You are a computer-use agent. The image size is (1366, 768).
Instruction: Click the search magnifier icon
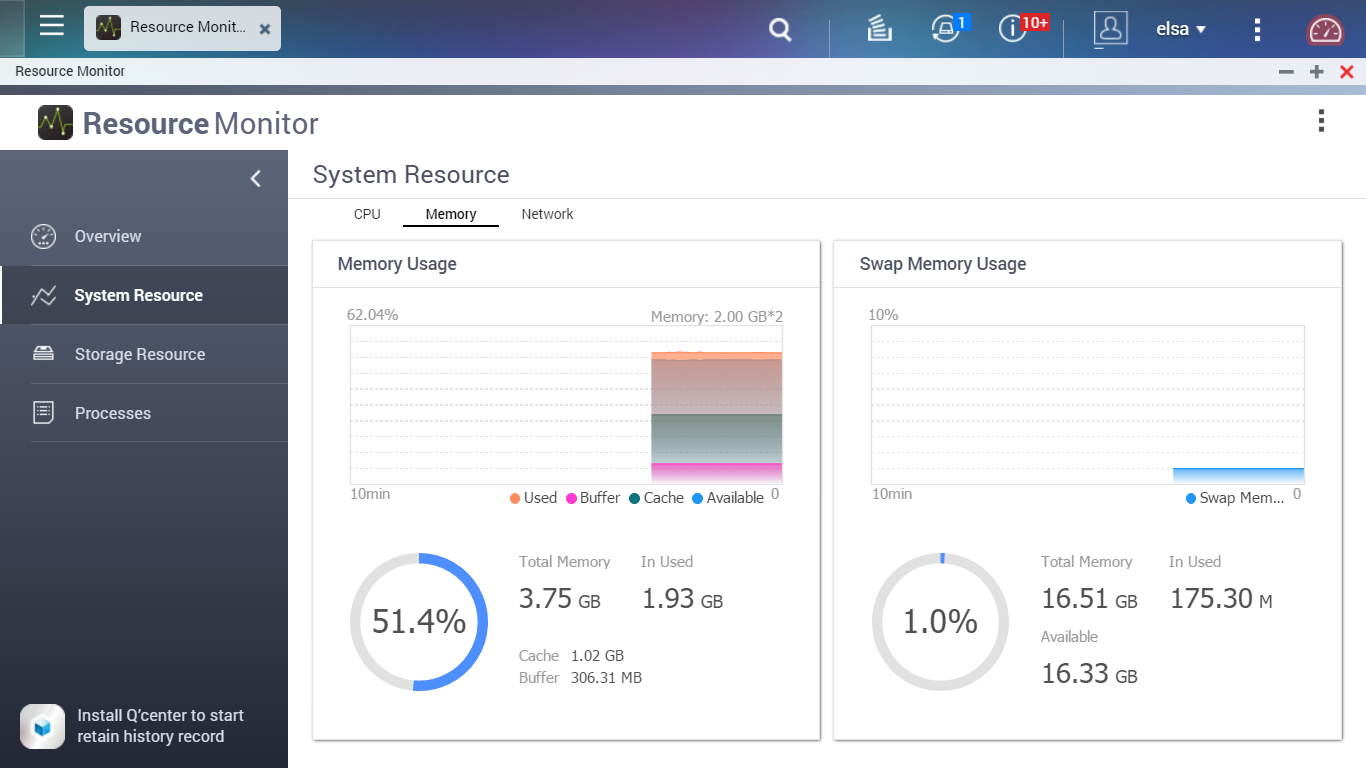tap(780, 30)
